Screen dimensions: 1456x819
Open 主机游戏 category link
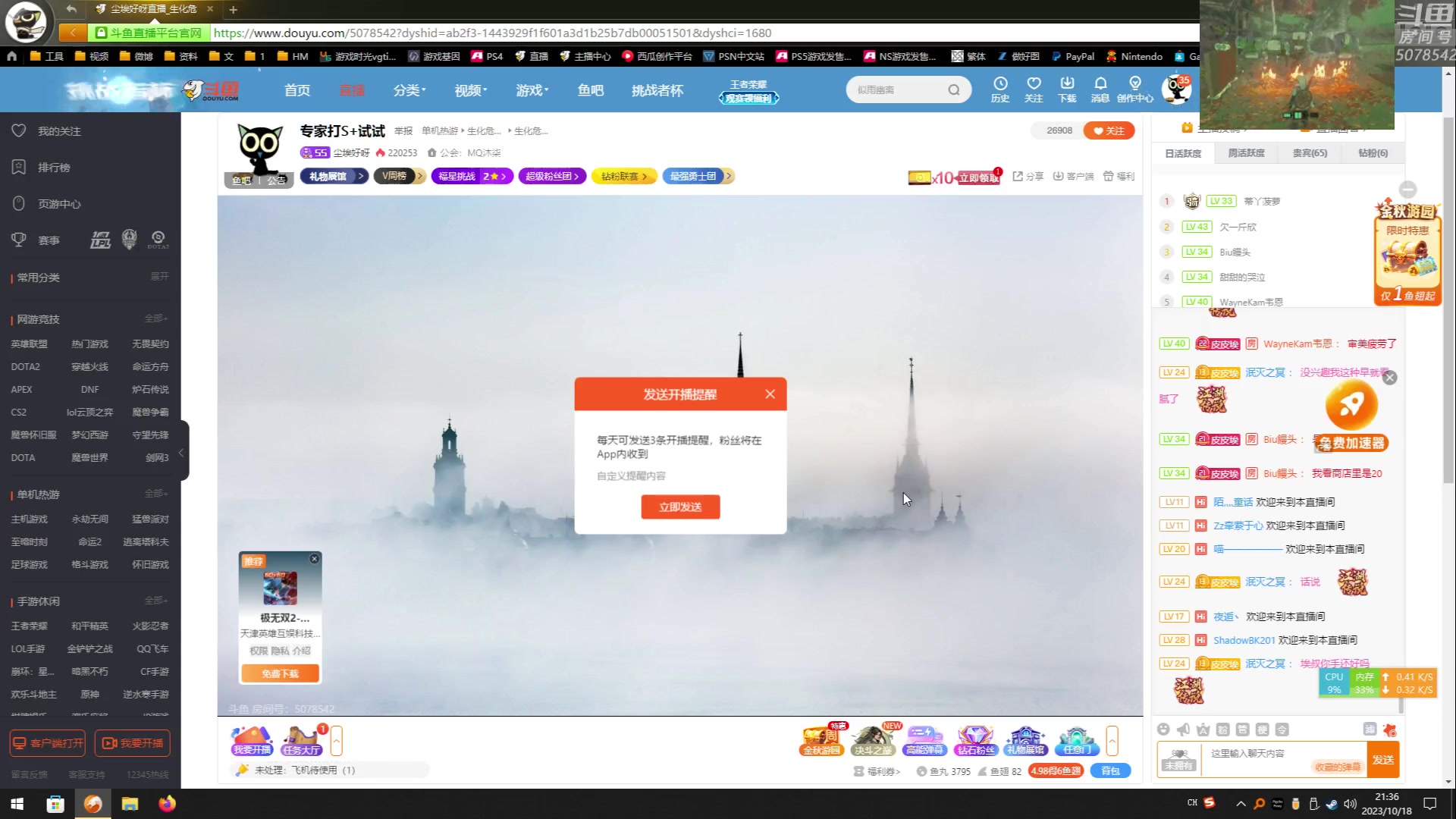(x=29, y=519)
